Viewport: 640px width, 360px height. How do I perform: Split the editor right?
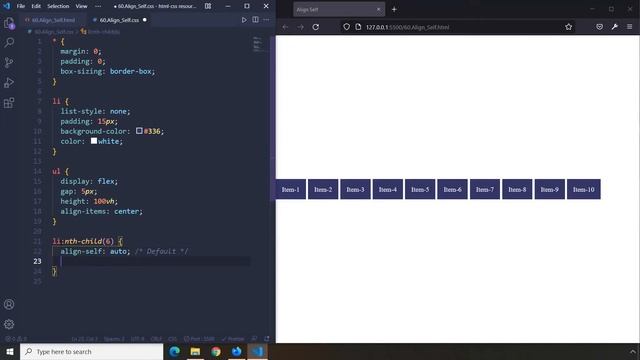[x=255, y=20]
